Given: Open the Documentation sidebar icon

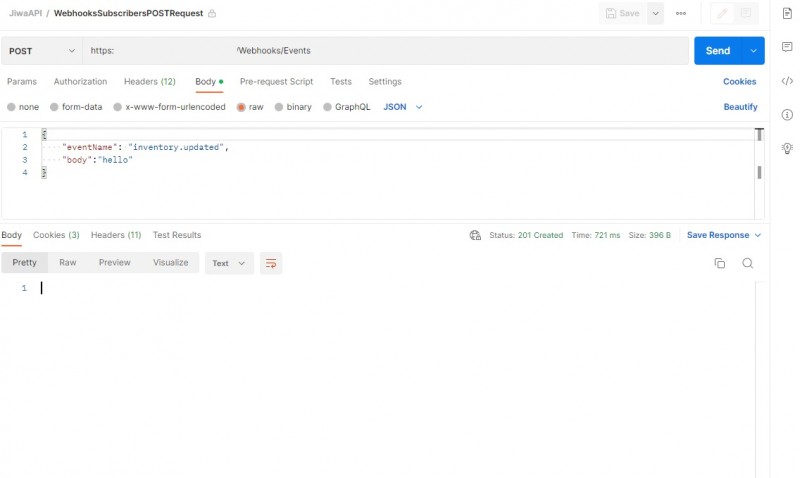Looking at the screenshot, I should (x=787, y=13).
